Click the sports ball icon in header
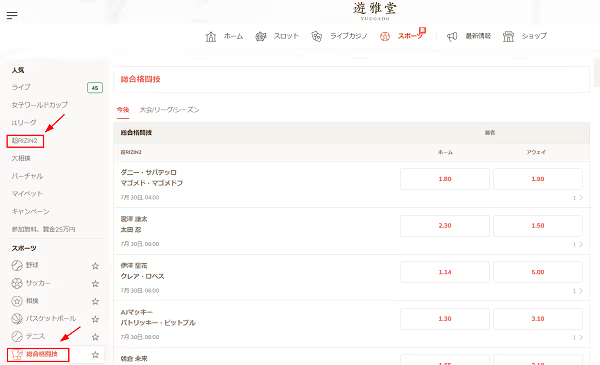This screenshot has height=365, width=600. [385, 36]
